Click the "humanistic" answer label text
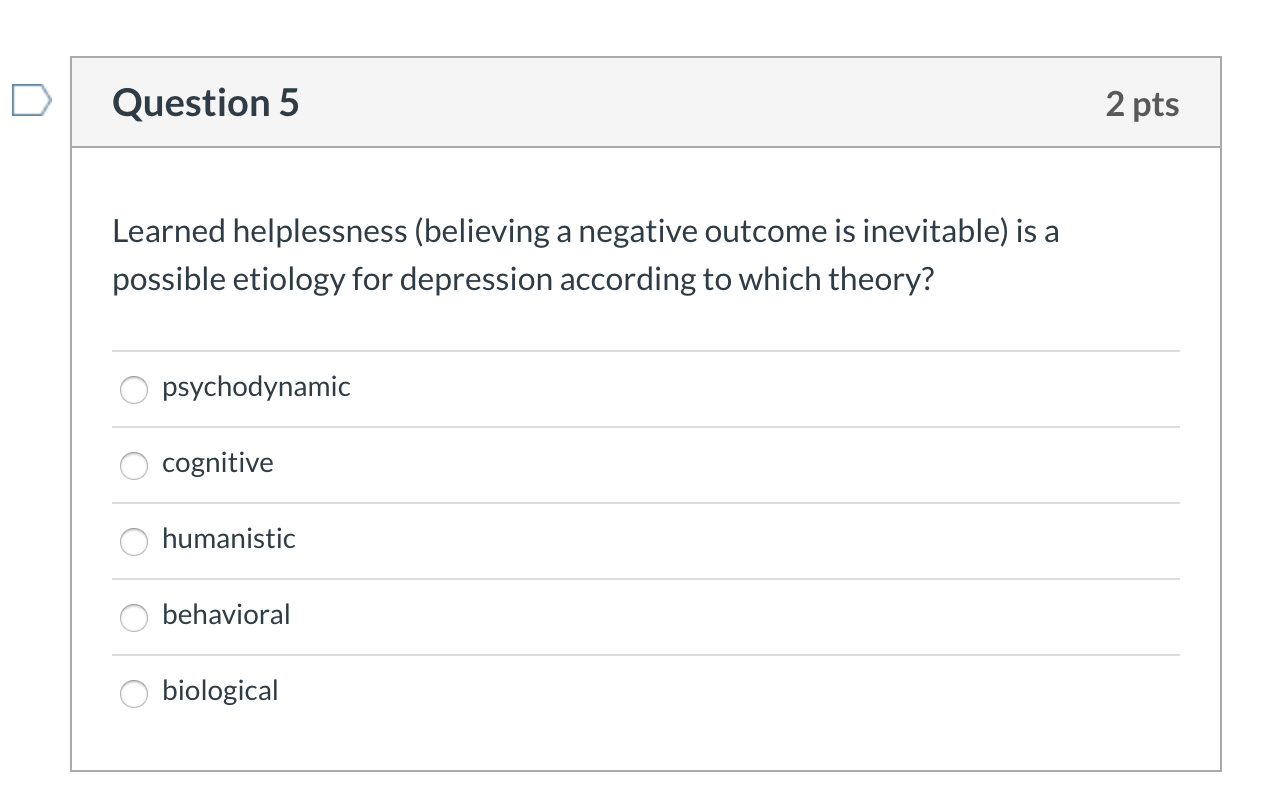 pyautogui.click(x=229, y=539)
